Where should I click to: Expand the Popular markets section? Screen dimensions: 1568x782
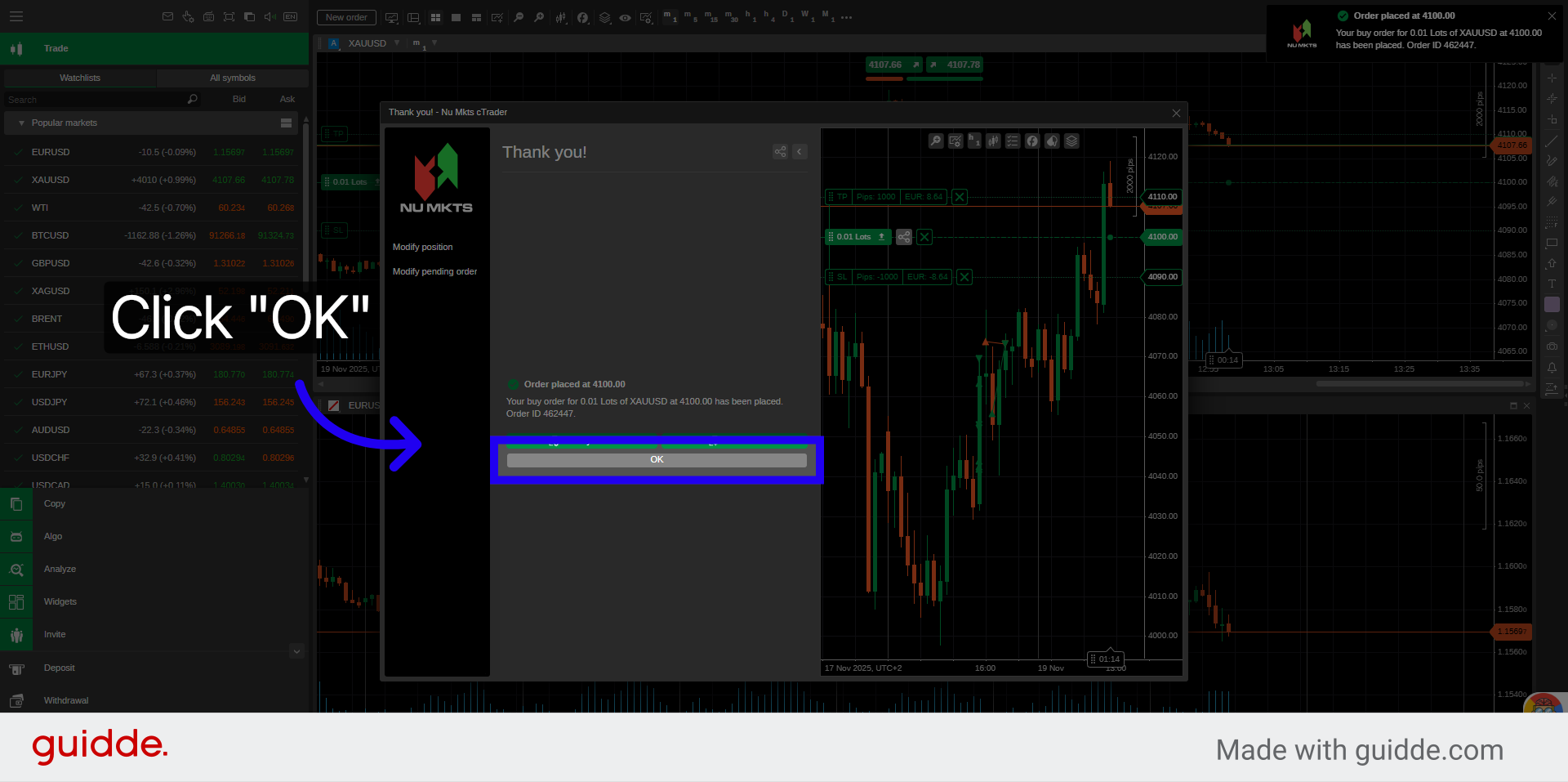(x=21, y=123)
